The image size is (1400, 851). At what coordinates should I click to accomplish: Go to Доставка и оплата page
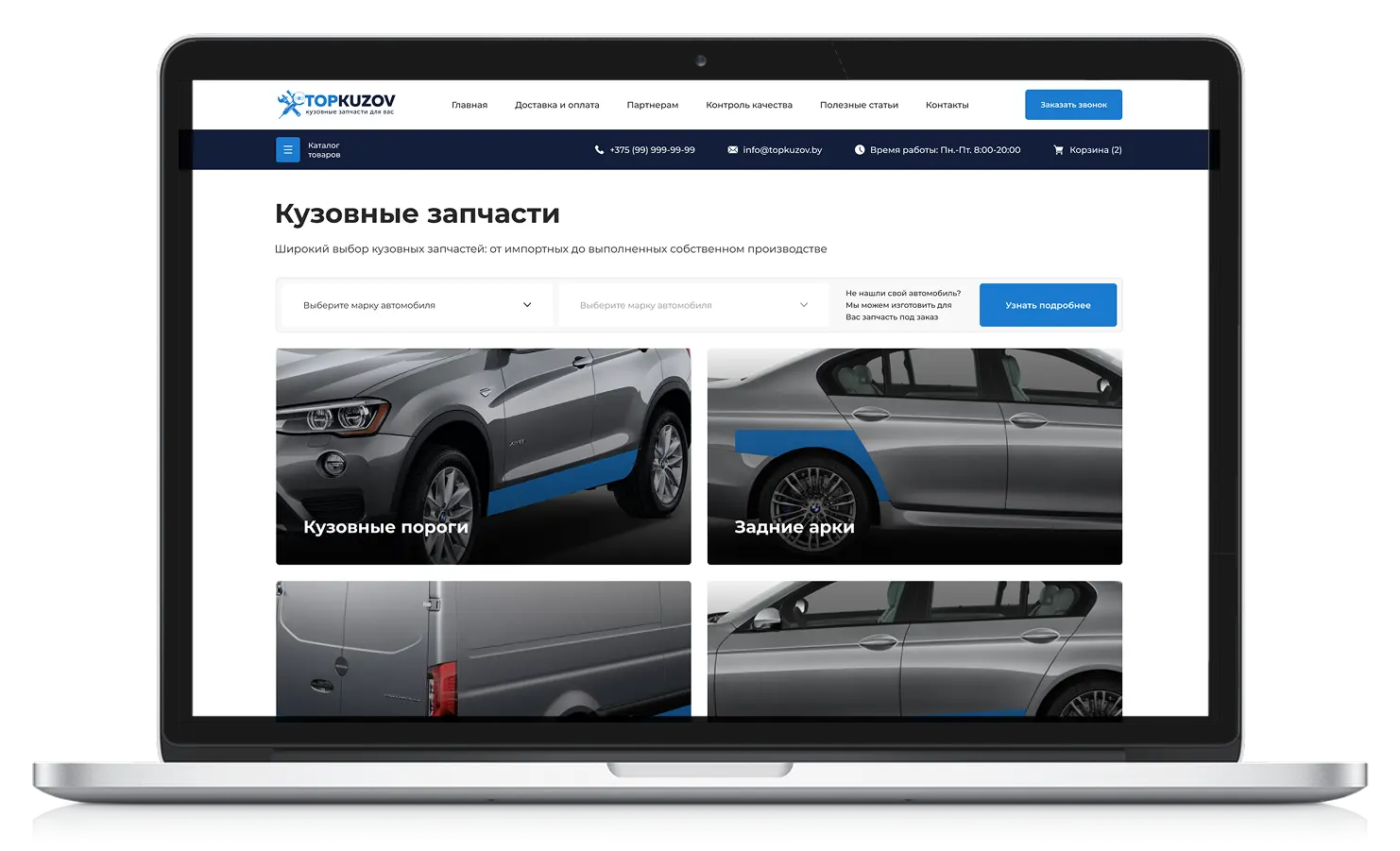[556, 105]
